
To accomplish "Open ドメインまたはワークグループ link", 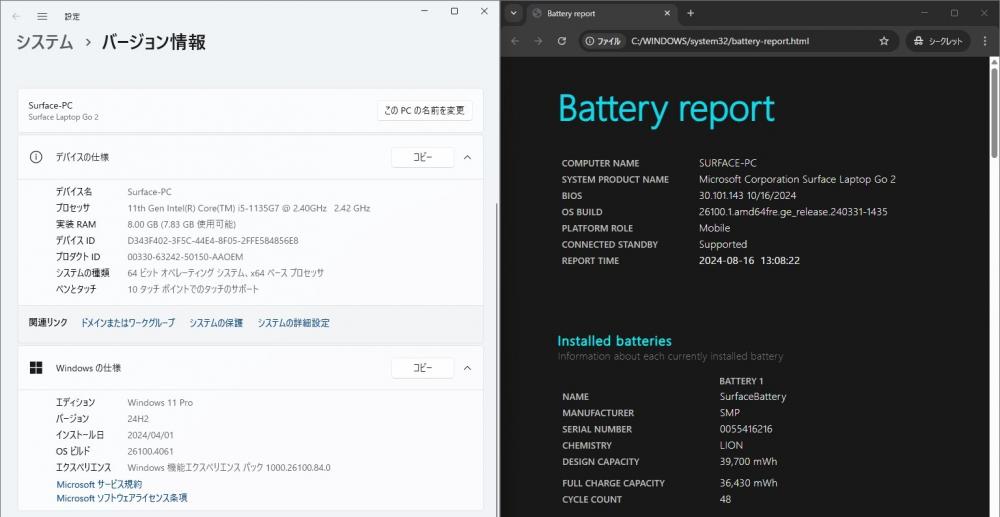I will click(128, 323).
